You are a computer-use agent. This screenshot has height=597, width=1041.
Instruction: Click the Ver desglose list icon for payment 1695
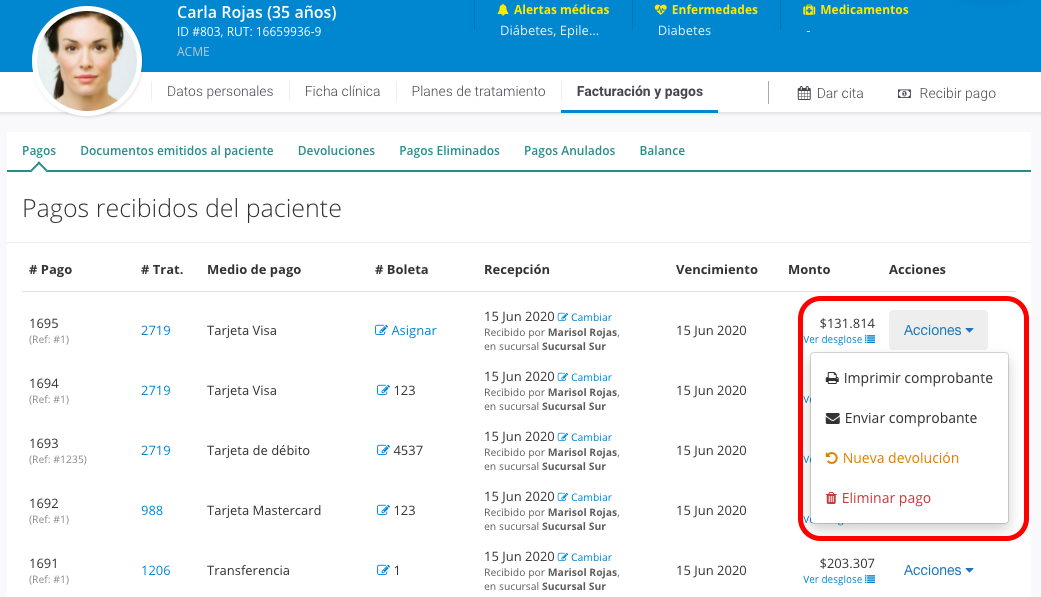coord(869,339)
